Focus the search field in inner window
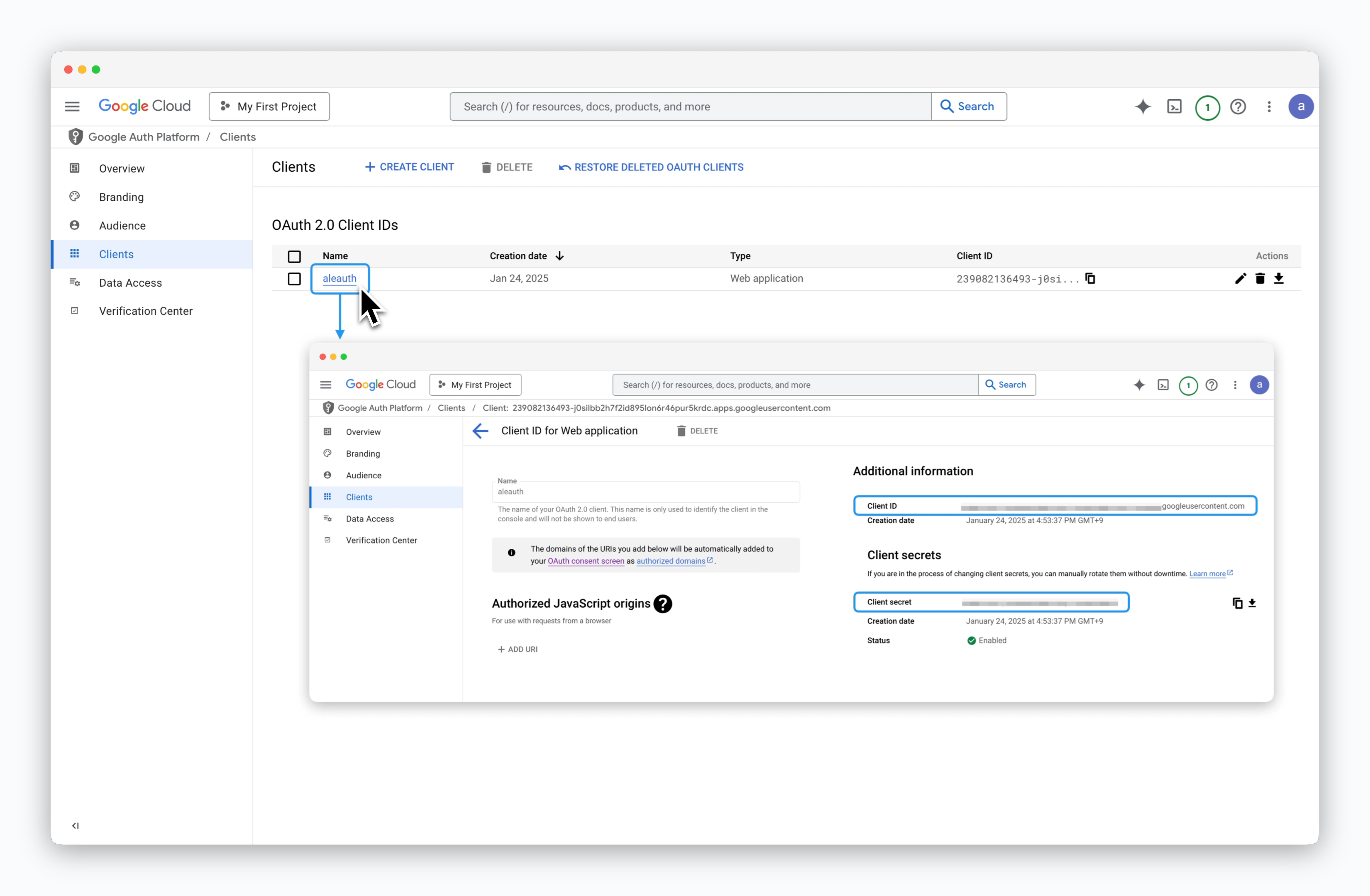 (795, 385)
